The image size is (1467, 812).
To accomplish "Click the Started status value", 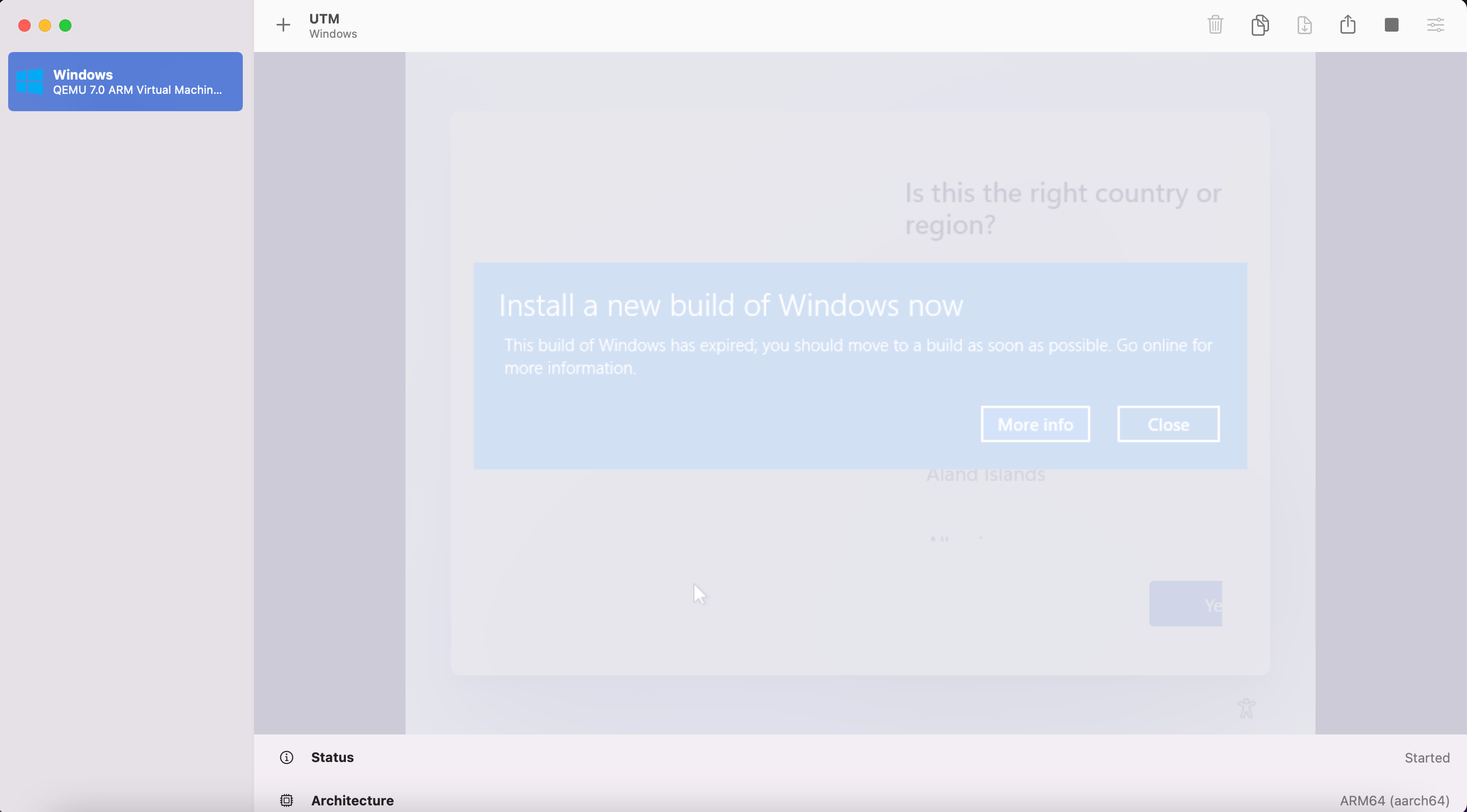I will 1427,758.
